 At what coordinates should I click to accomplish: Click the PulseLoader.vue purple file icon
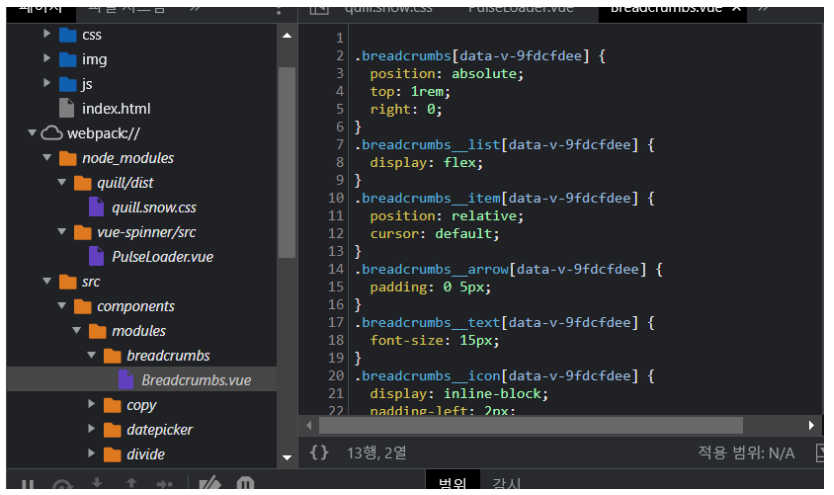(x=96, y=257)
